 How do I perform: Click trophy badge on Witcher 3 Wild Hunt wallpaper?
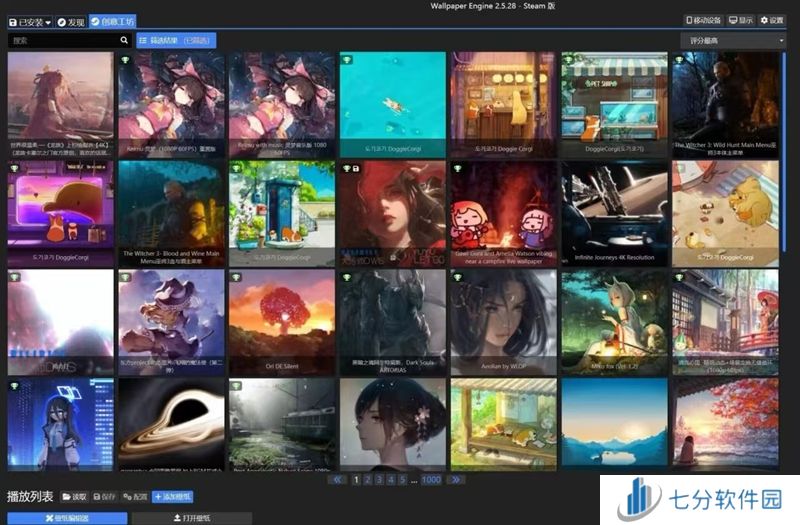point(680,60)
